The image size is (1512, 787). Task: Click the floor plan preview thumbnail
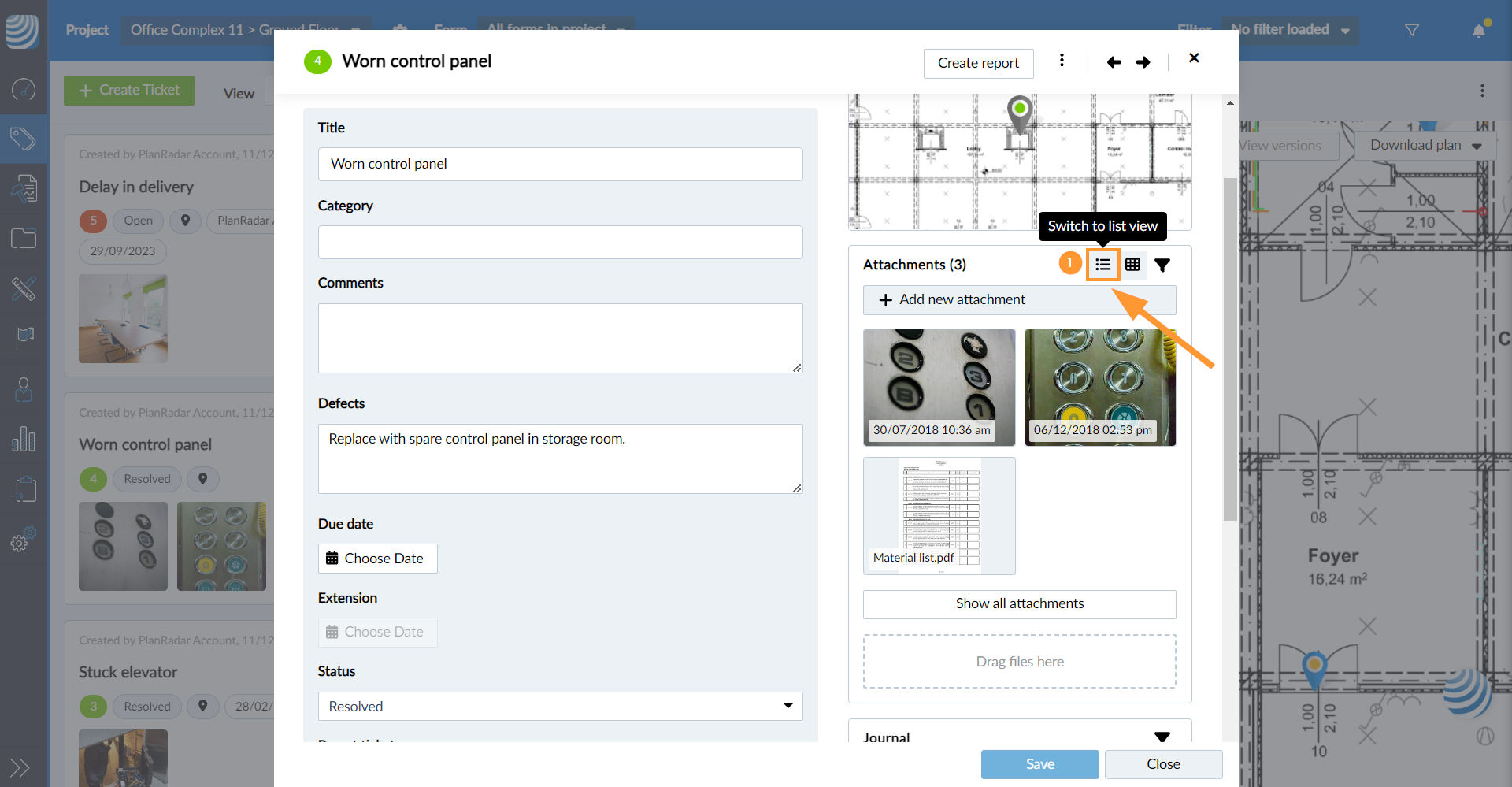tap(1020, 162)
